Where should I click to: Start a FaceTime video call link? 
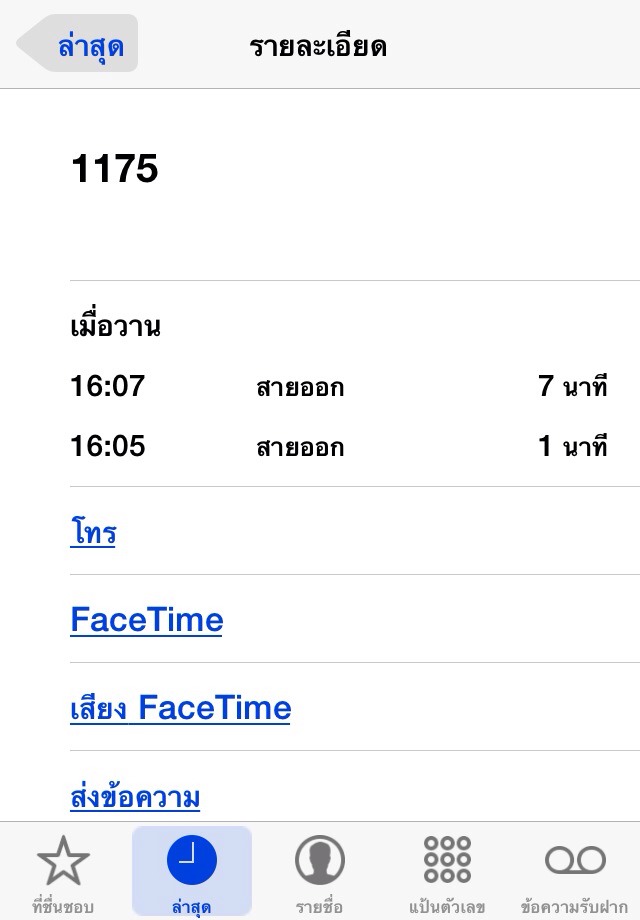[x=147, y=620]
